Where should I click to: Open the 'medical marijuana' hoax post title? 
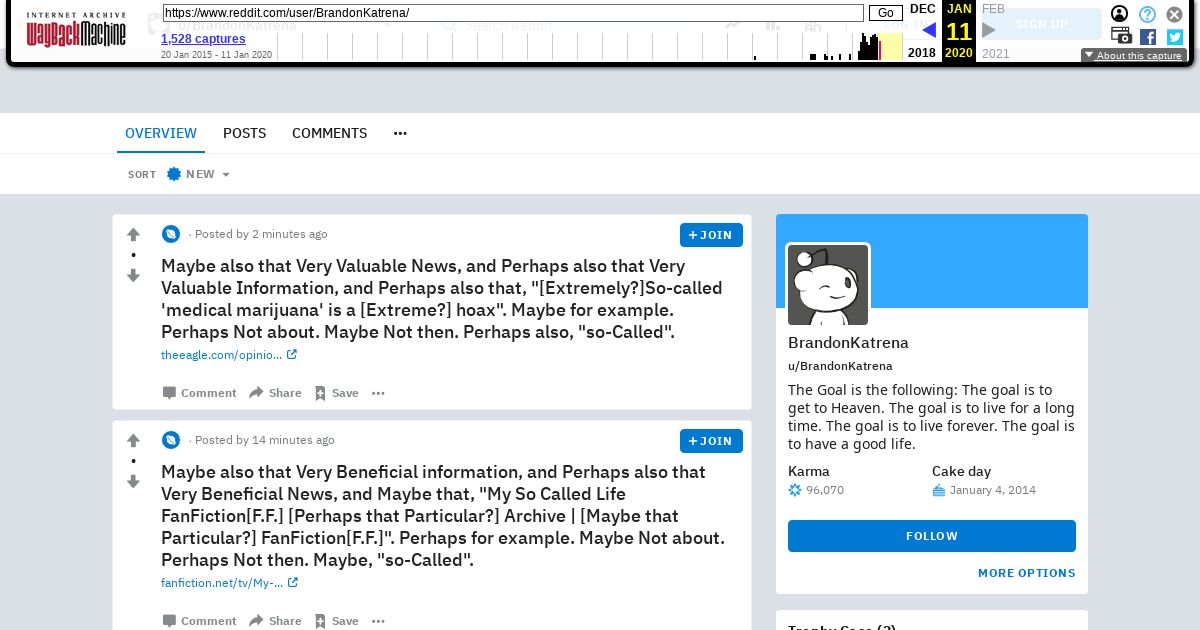coord(441,299)
